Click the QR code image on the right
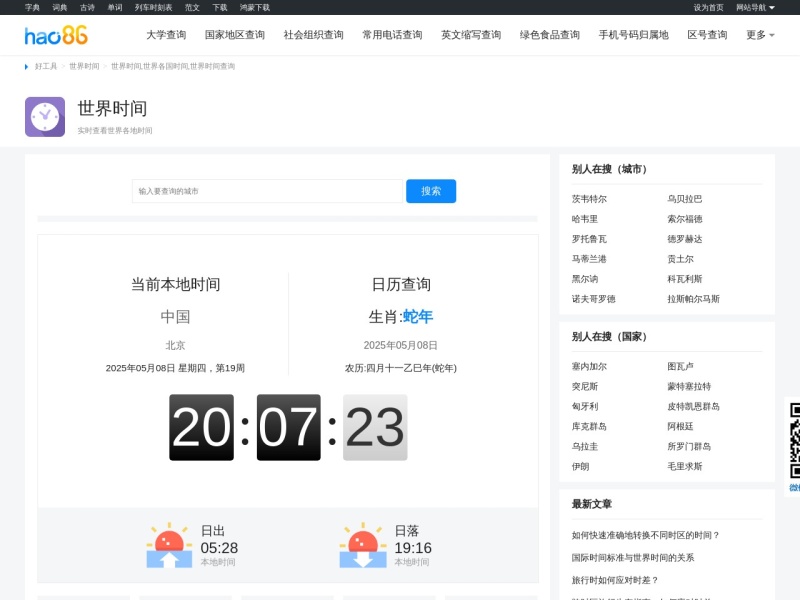The height and width of the screenshot is (600, 800). [794, 440]
